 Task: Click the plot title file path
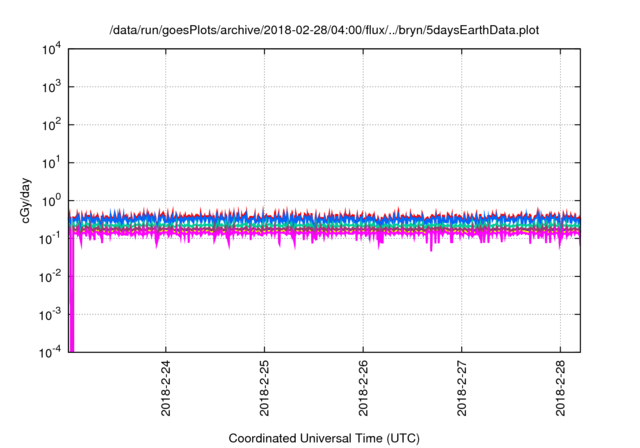(x=324, y=30)
